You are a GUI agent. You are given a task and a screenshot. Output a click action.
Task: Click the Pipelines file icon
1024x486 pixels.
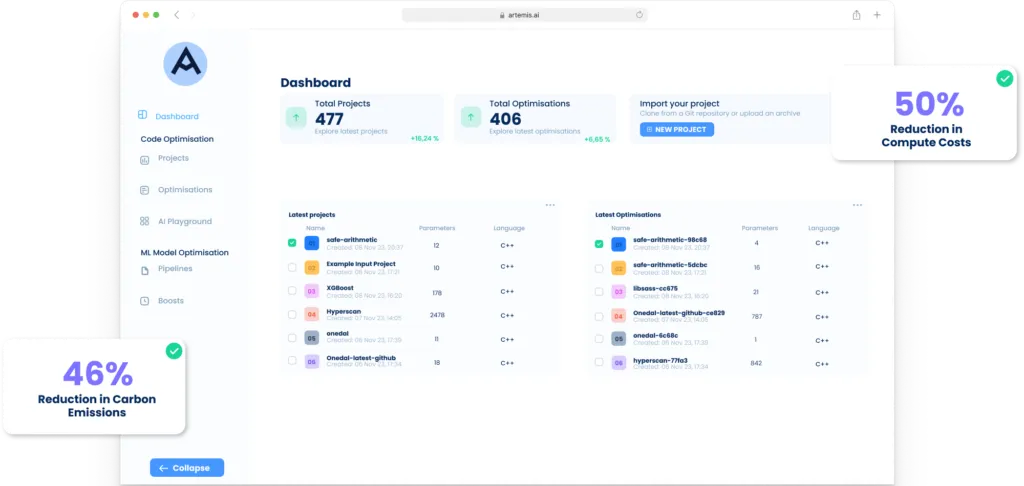(144, 270)
